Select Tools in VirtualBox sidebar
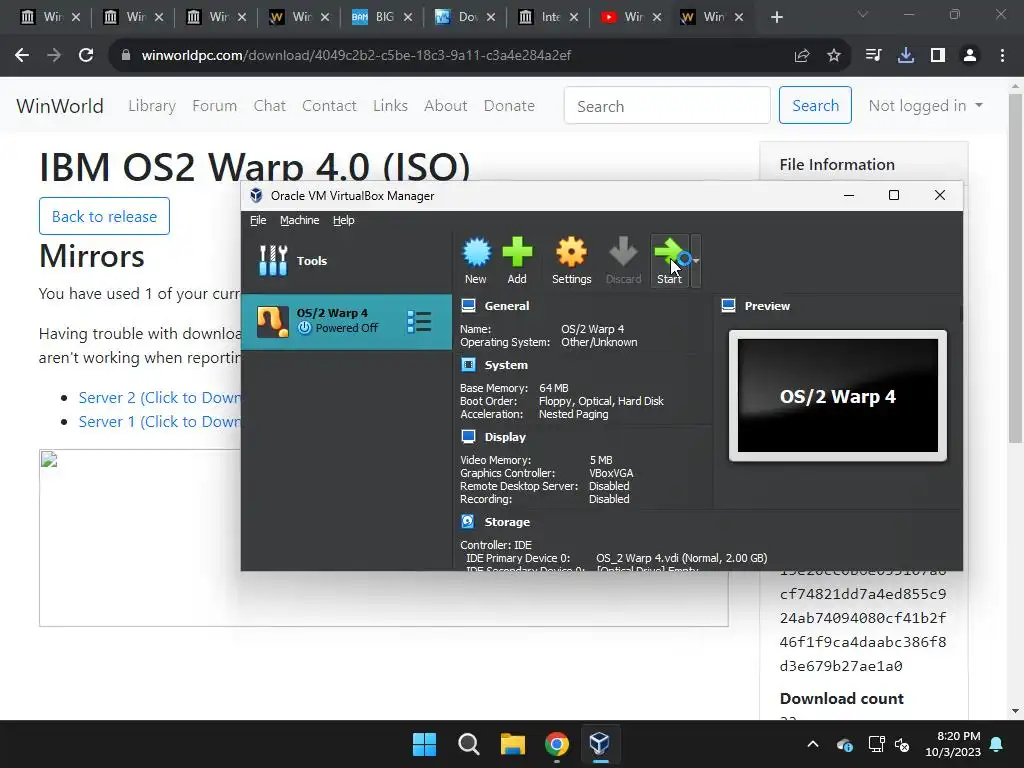This screenshot has height=768, width=1024. [x=347, y=261]
